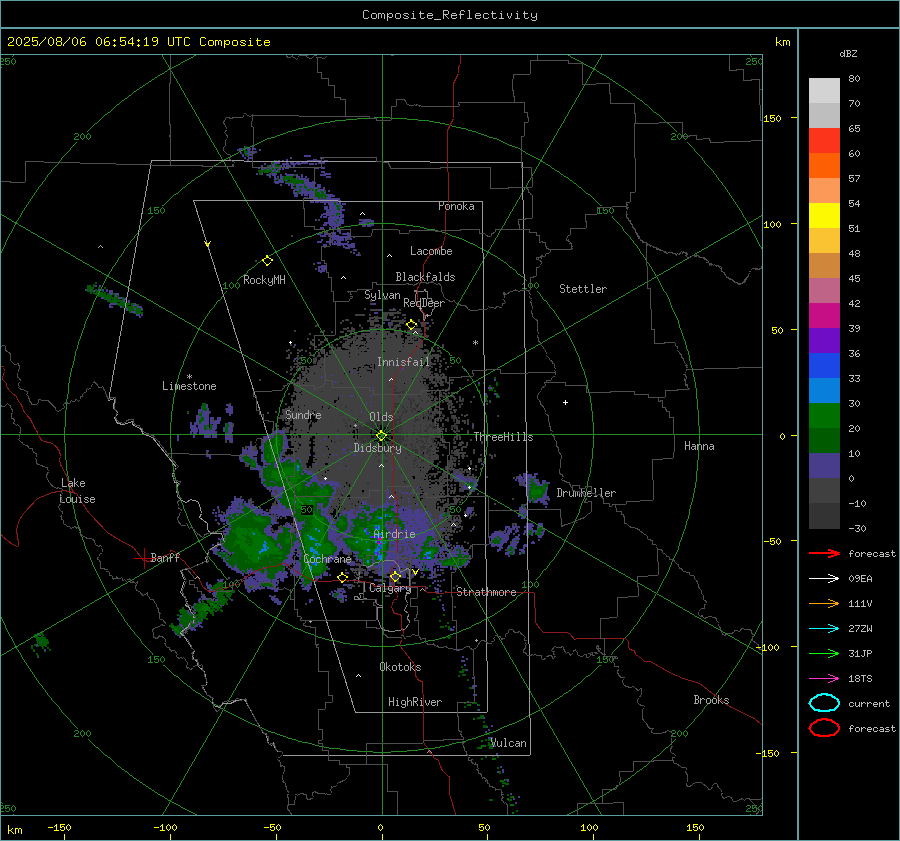Click the Okotoks label
The image size is (900, 841).
pyautogui.click(x=400, y=667)
